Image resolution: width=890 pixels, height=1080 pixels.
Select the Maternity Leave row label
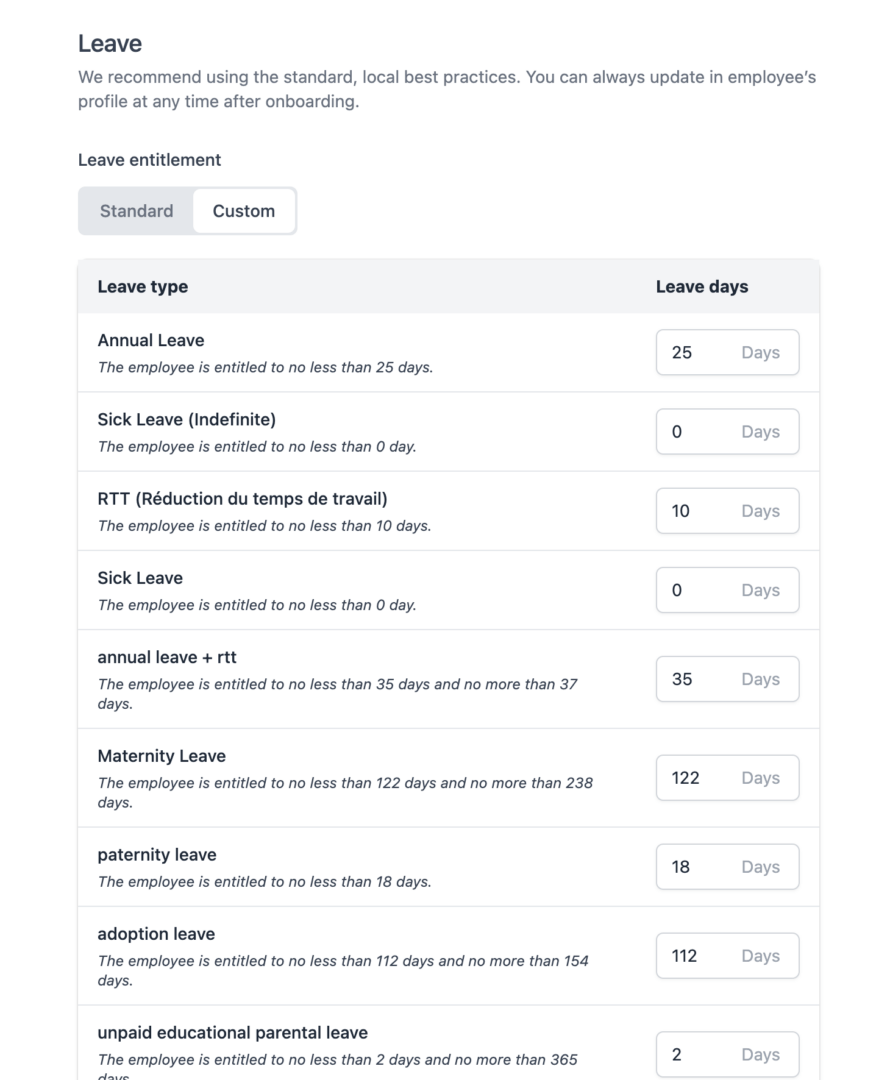click(x=161, y=756)
